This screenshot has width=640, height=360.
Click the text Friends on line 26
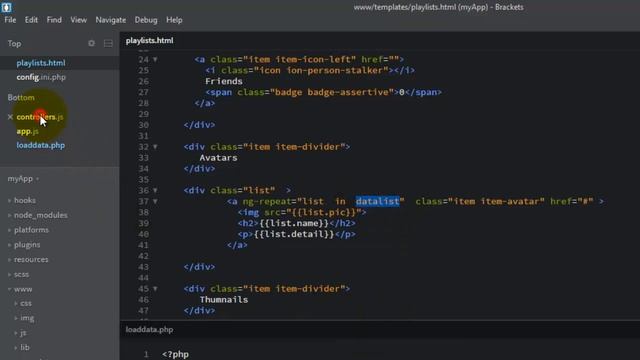224,81
